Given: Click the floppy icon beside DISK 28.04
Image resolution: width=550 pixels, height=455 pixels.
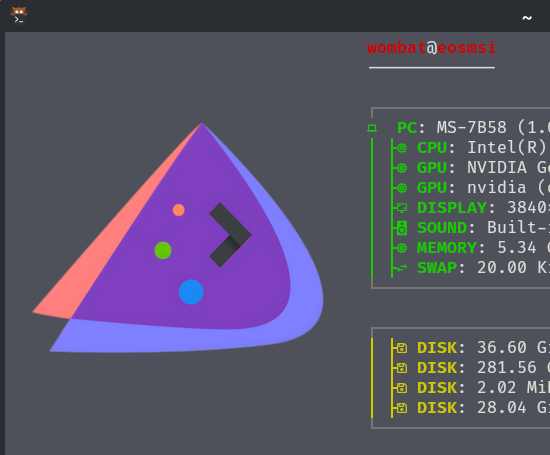Looking at the screenshot, I should 402,408.
